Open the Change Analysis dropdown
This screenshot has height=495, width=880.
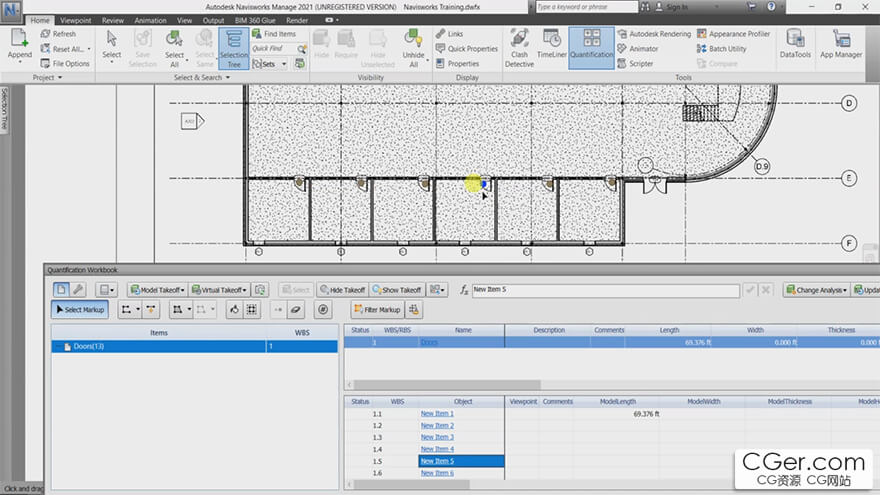816,290
